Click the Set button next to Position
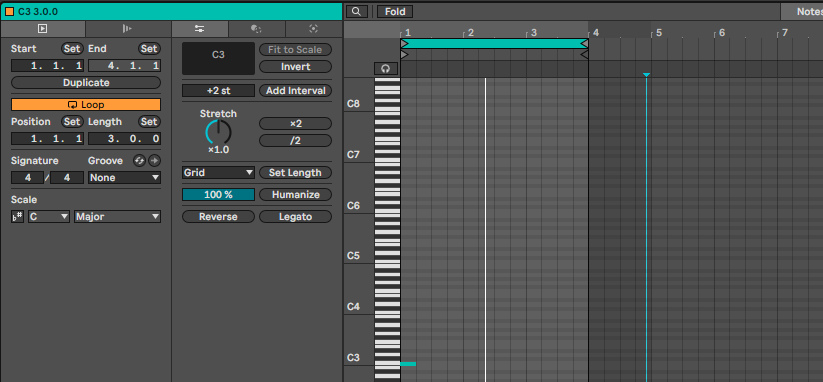The height and width of the screenshot is (382, 823). click(x=72, y=122)
